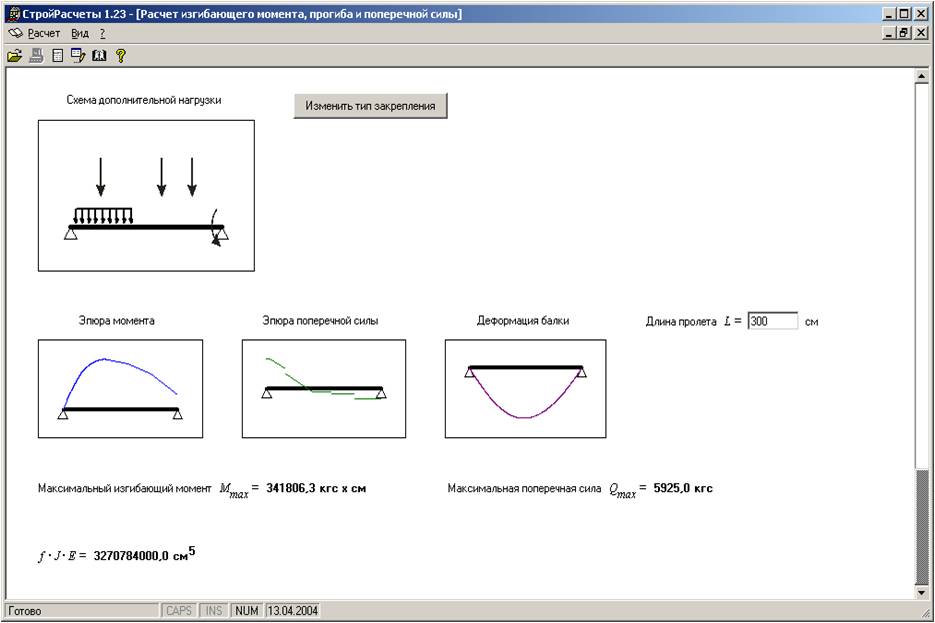The width and height of the screenshot is (935, 623).
Task: Click the yellow question mark help icon
Action: click(x=120, y=56)
